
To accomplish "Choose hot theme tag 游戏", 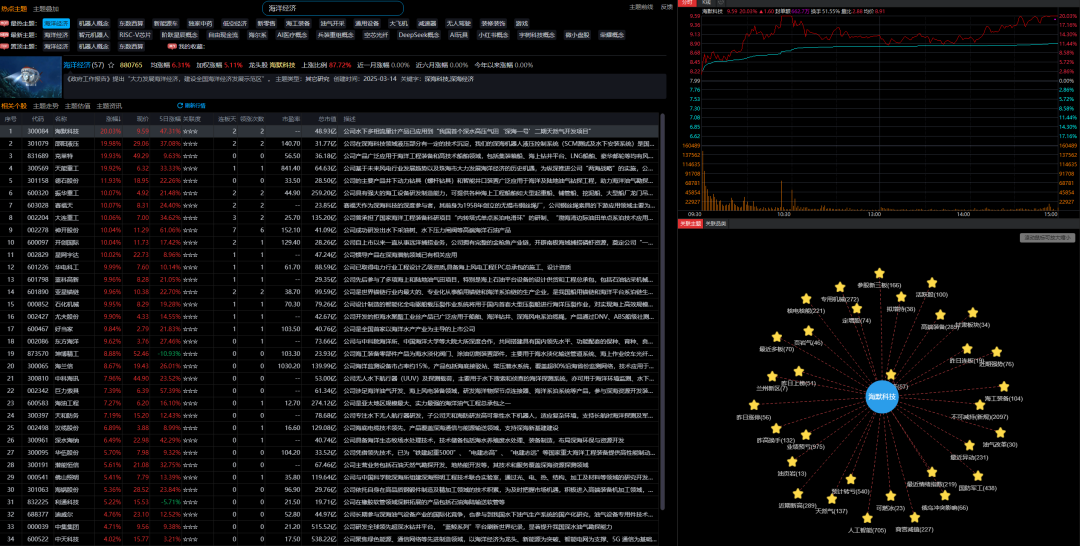I will pyautogui.click(x=522, y=23).
